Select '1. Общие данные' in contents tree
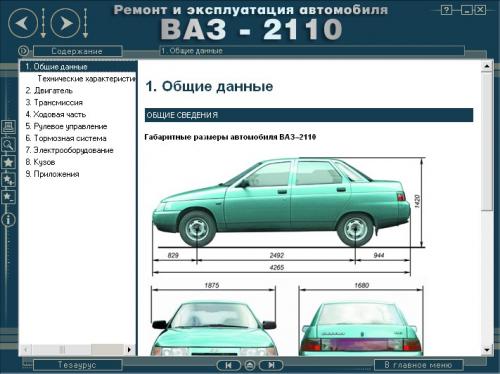Viewport: 500px width, 374px height. [78, 67]
